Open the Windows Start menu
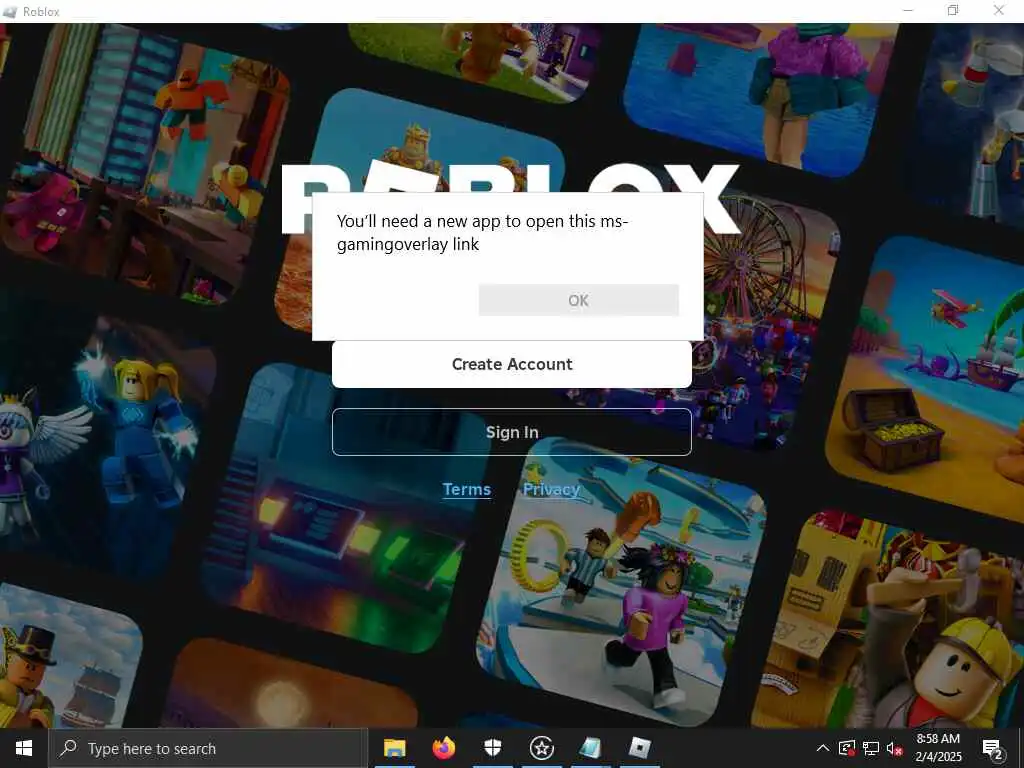This screenshot has height=768, width=1024. click(x=24, y=748)
